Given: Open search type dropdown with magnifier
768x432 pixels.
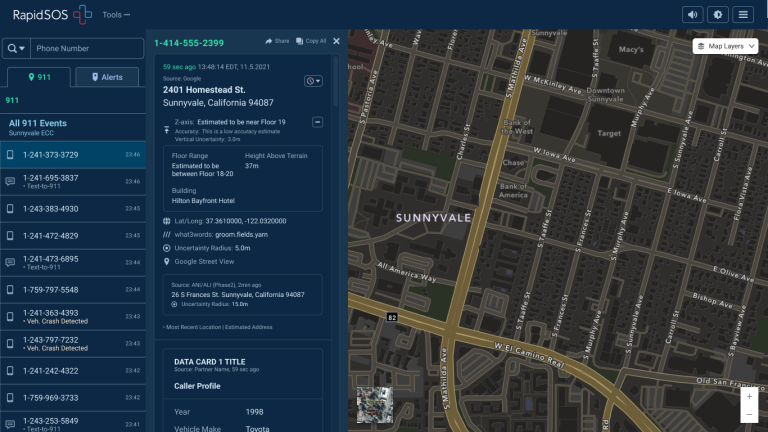Looking at the screenshot, I should (x=16, y=48).
